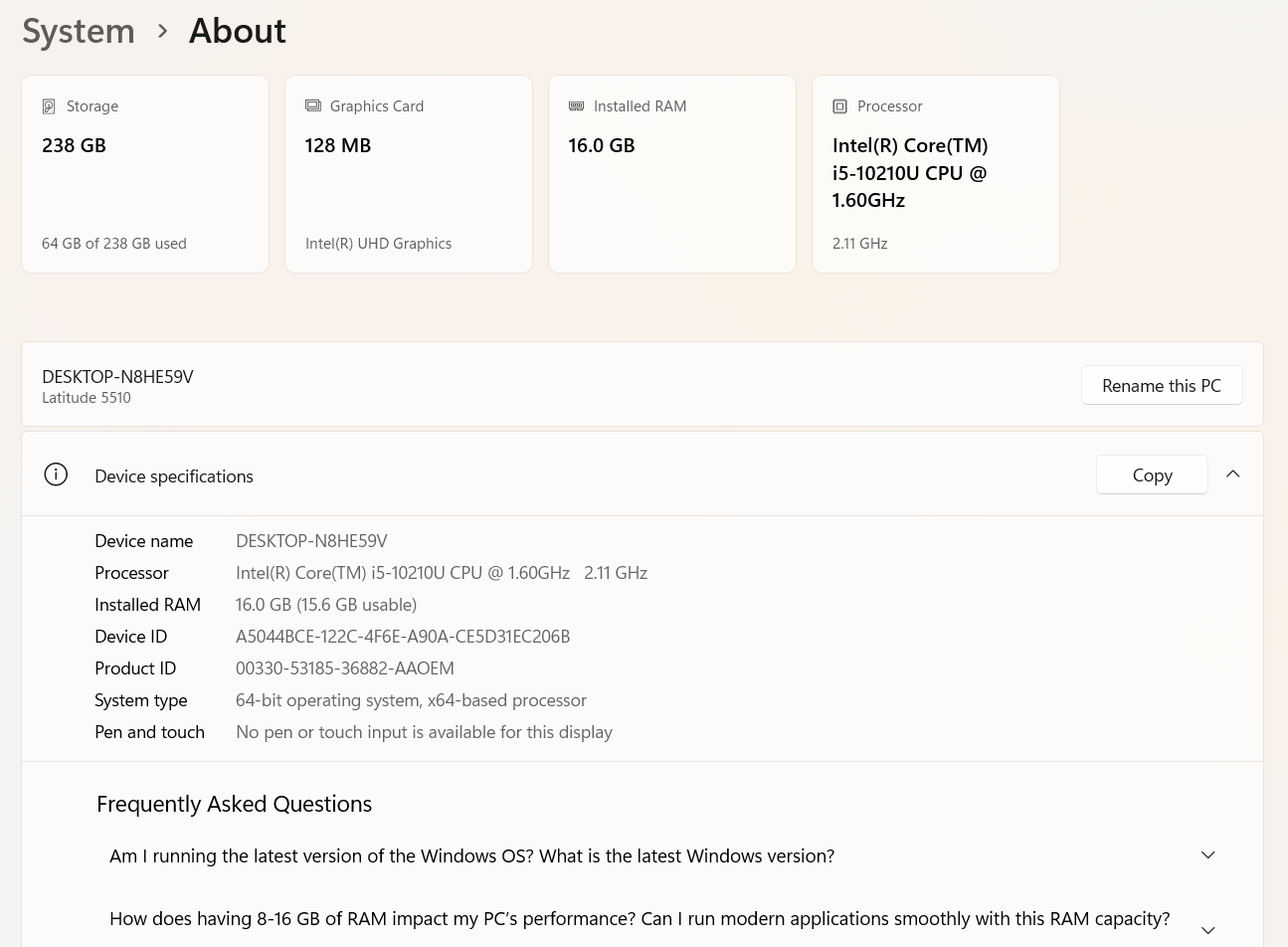Click the Rename this PC button

[1162, 385]
